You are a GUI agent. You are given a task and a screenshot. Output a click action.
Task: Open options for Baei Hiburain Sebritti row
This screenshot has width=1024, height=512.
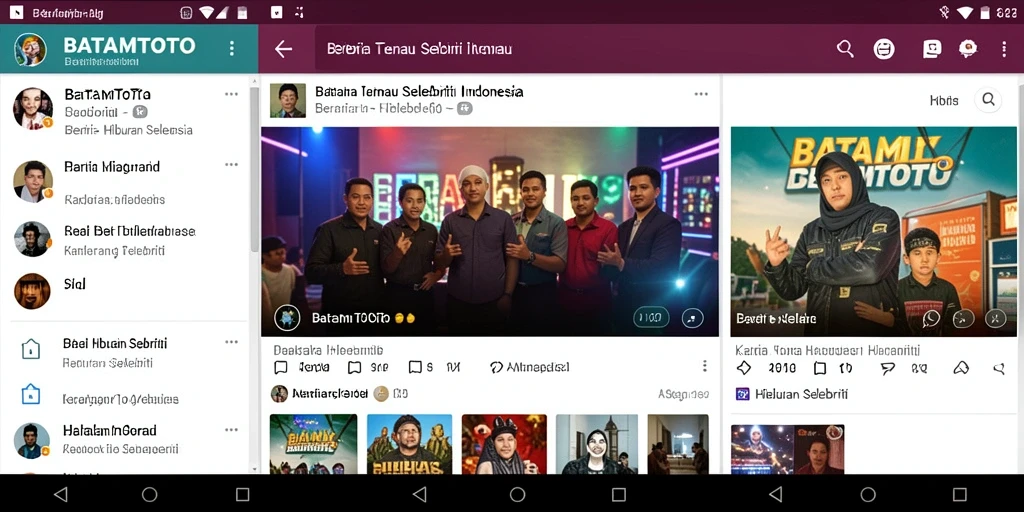pos(231,342)
